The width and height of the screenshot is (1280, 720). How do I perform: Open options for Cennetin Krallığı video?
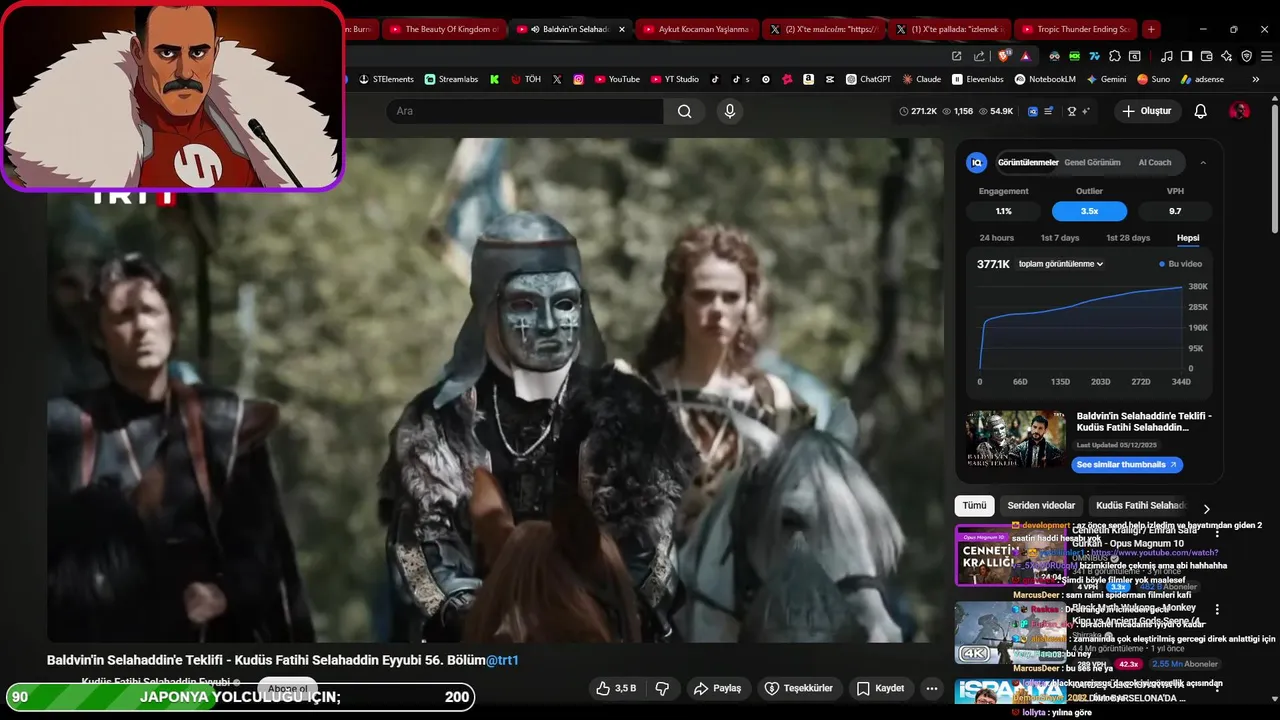1217,534
